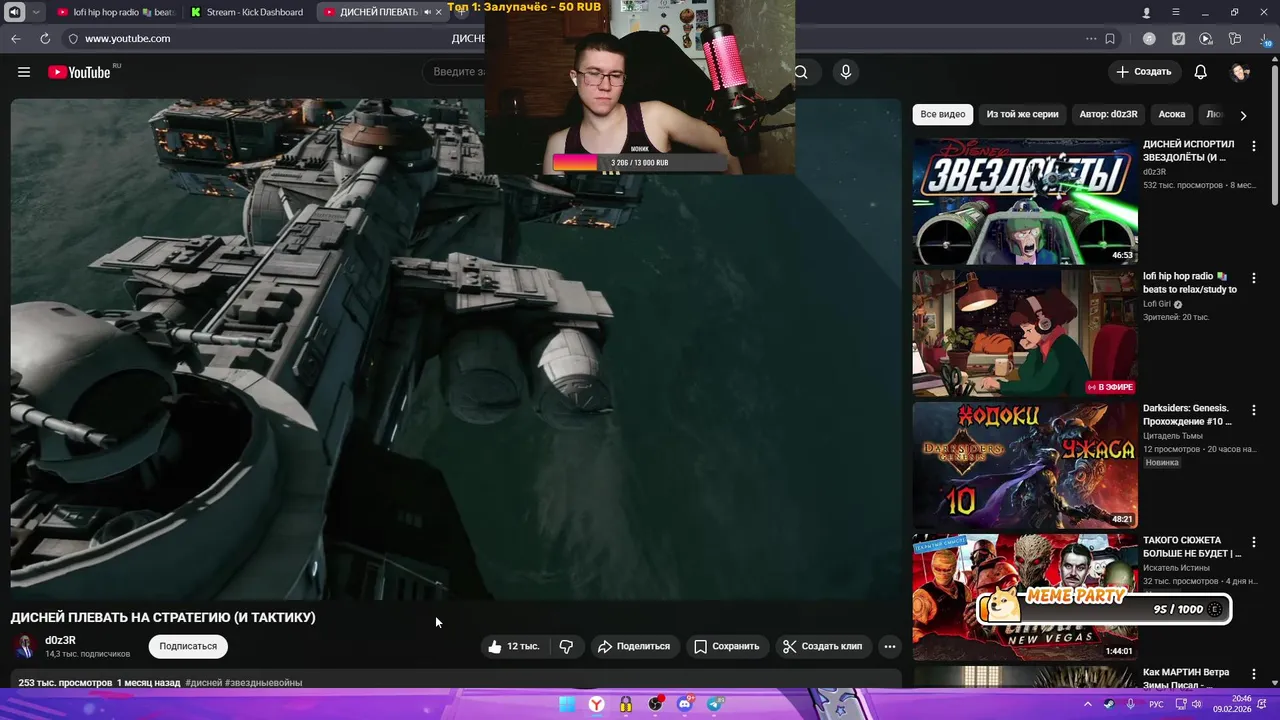Screen dimensions: 1280x720
Task: Open Telegram on taskbar
Action: (715, 704)
